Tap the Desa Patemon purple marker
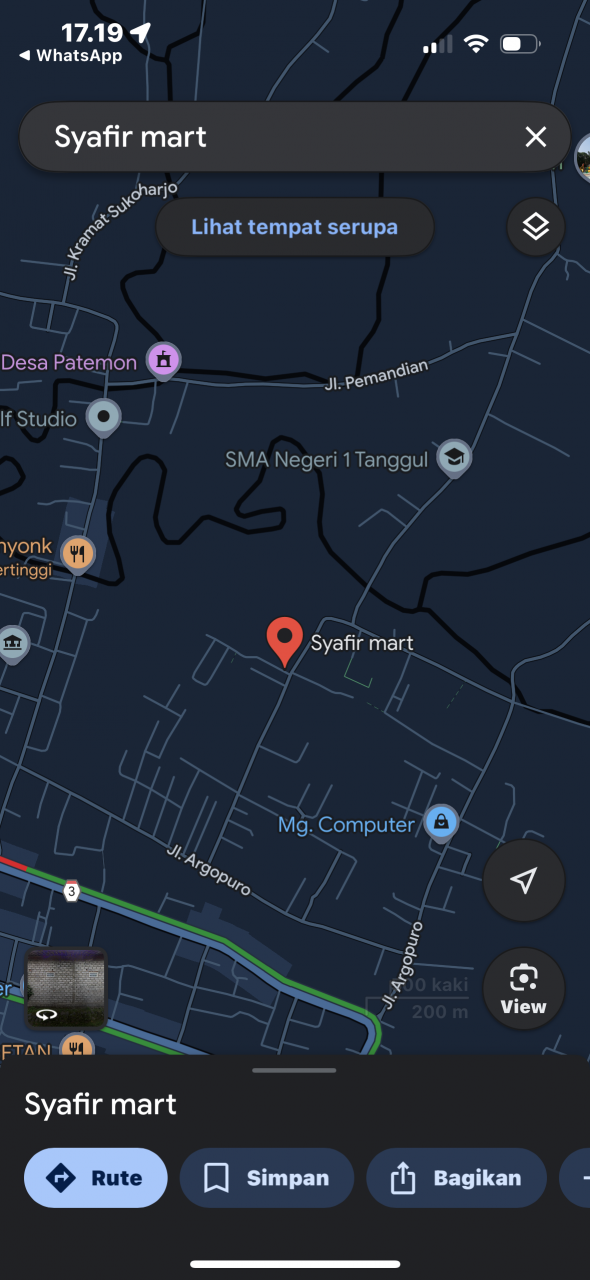The height and width of the screenshot is (1280, 590). (164, 361)
